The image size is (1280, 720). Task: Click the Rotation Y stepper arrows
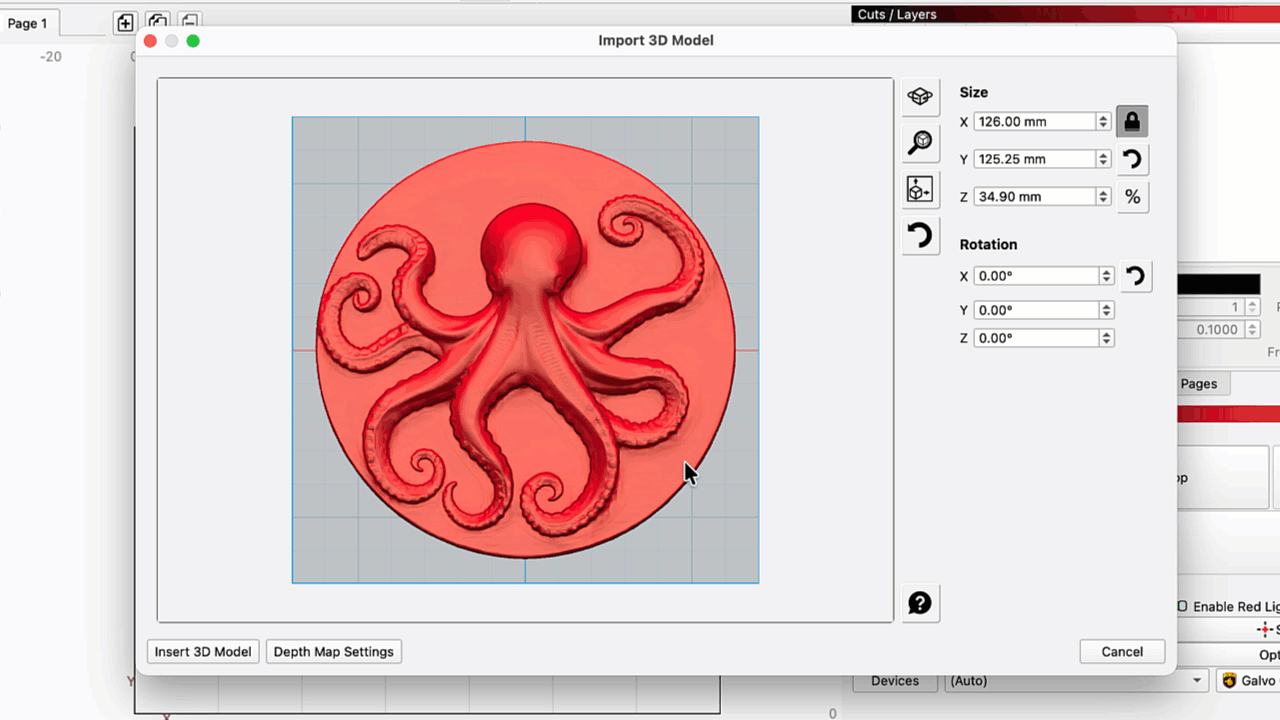coord(1106,310)
